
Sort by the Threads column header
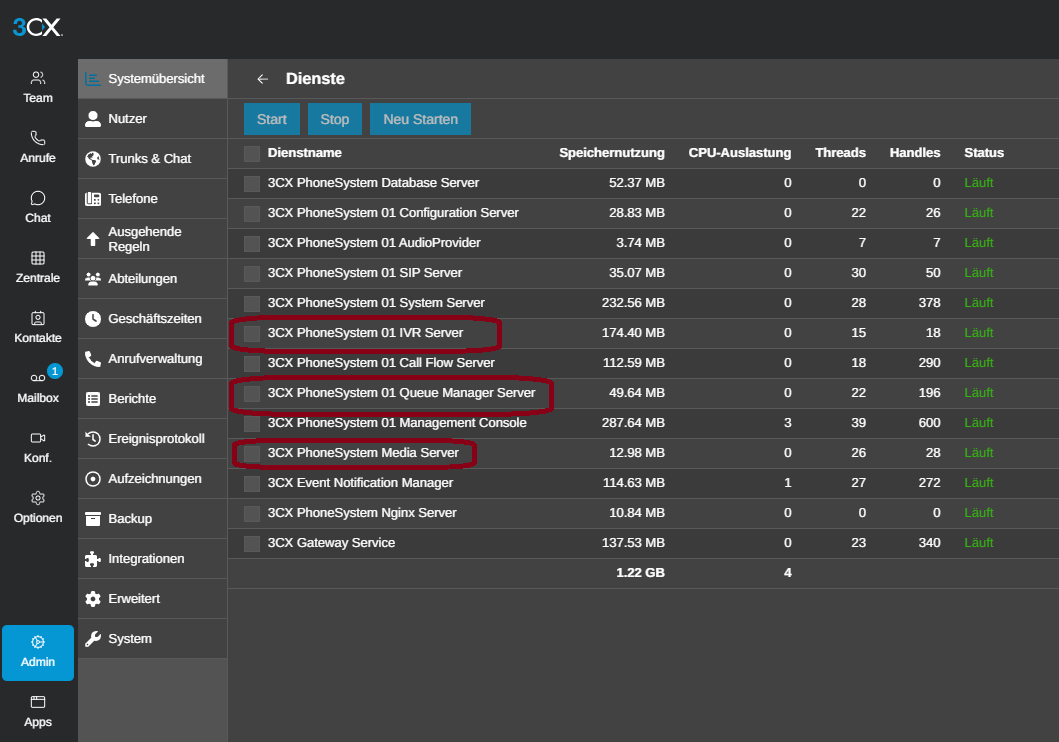click(x=840, y=153)
